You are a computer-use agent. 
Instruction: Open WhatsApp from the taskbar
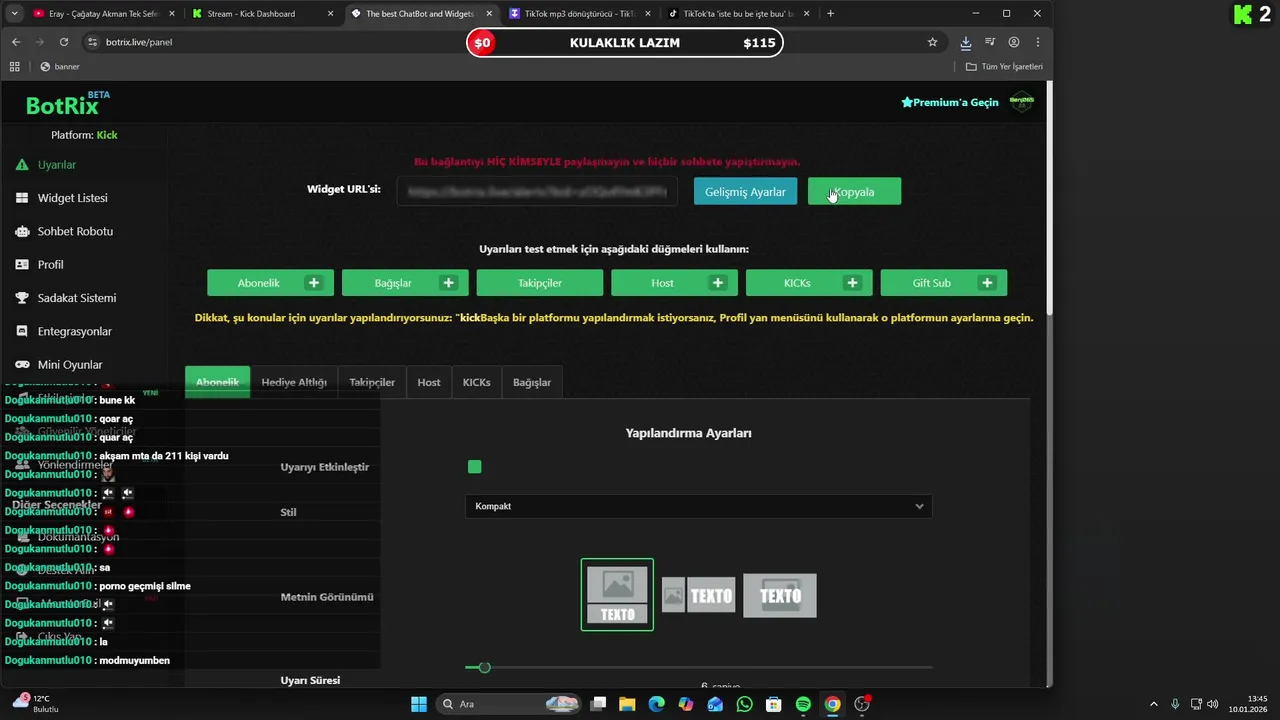[744, 704]
